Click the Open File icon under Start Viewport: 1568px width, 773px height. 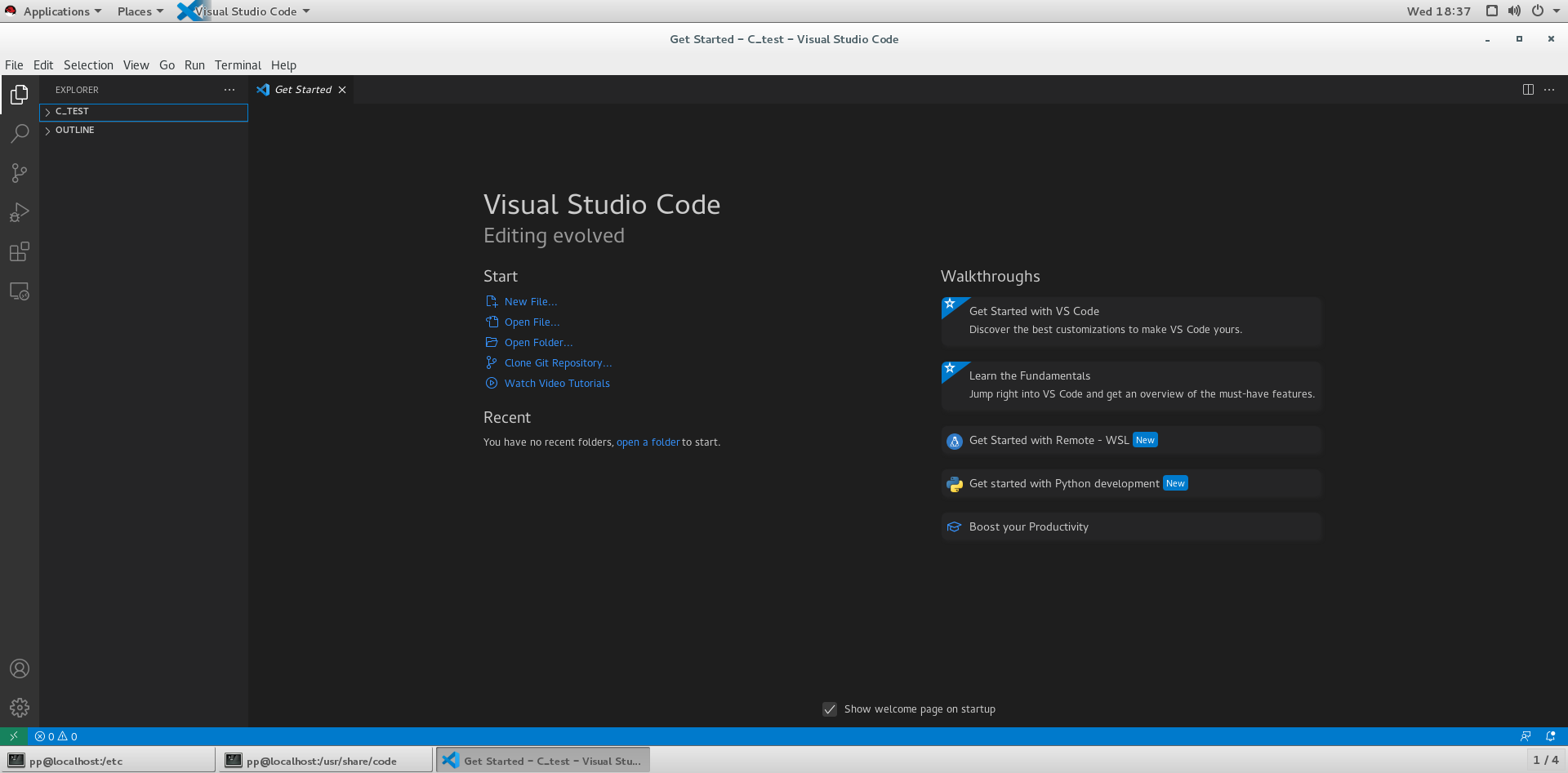point(492,322)
